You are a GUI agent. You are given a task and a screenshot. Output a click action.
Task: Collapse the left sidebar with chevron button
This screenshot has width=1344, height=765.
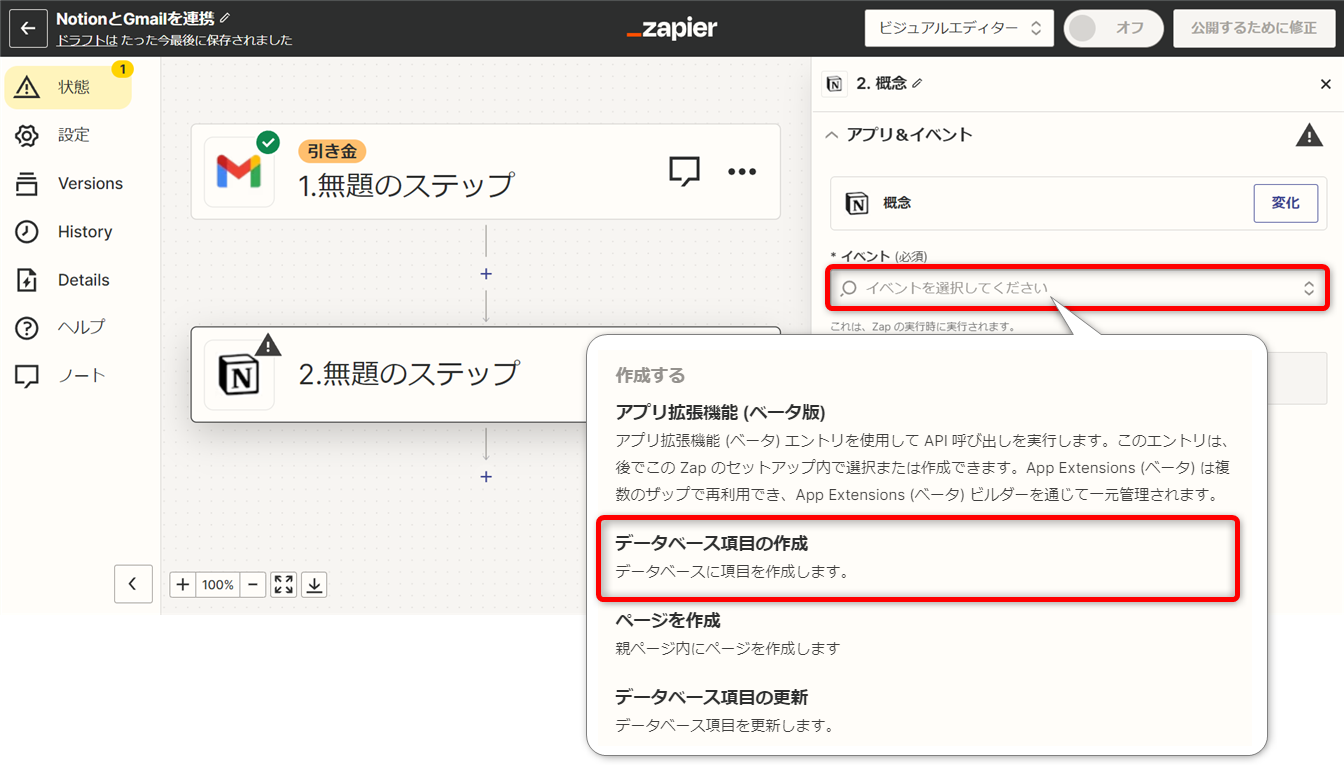coord(133,584)
